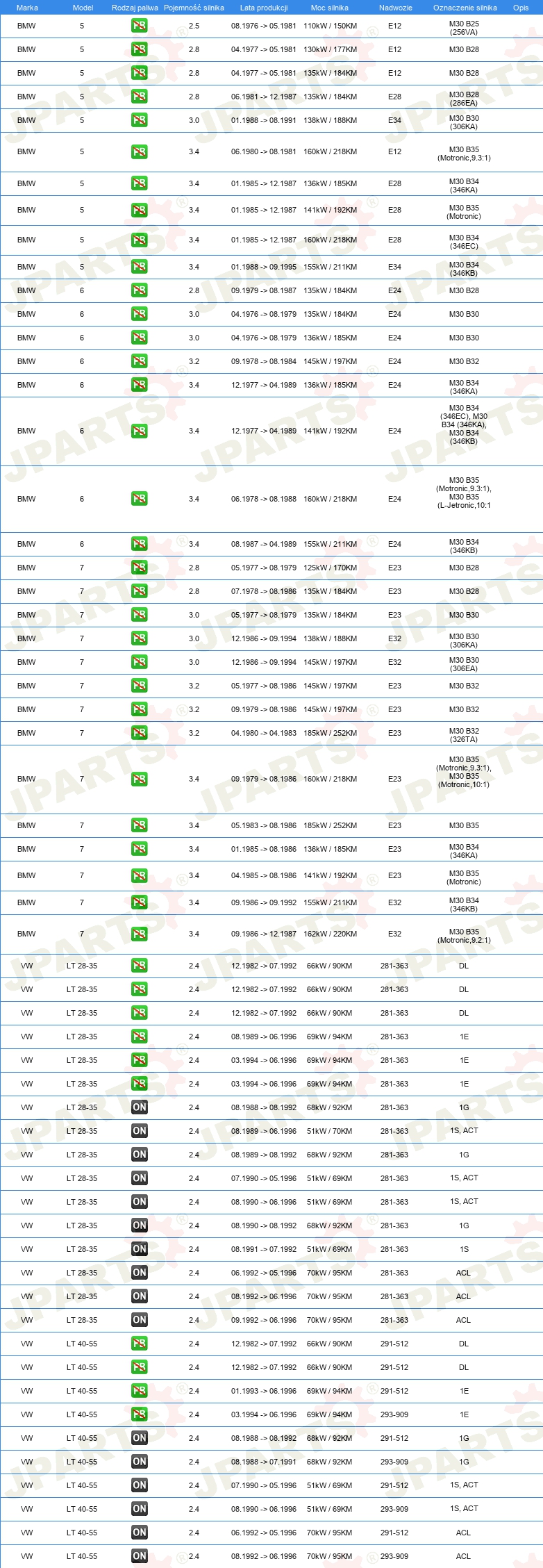Click production dates 06.1980 -> 08.1981
This screenshot has width=543, height=1568.
tap(264, 151)
